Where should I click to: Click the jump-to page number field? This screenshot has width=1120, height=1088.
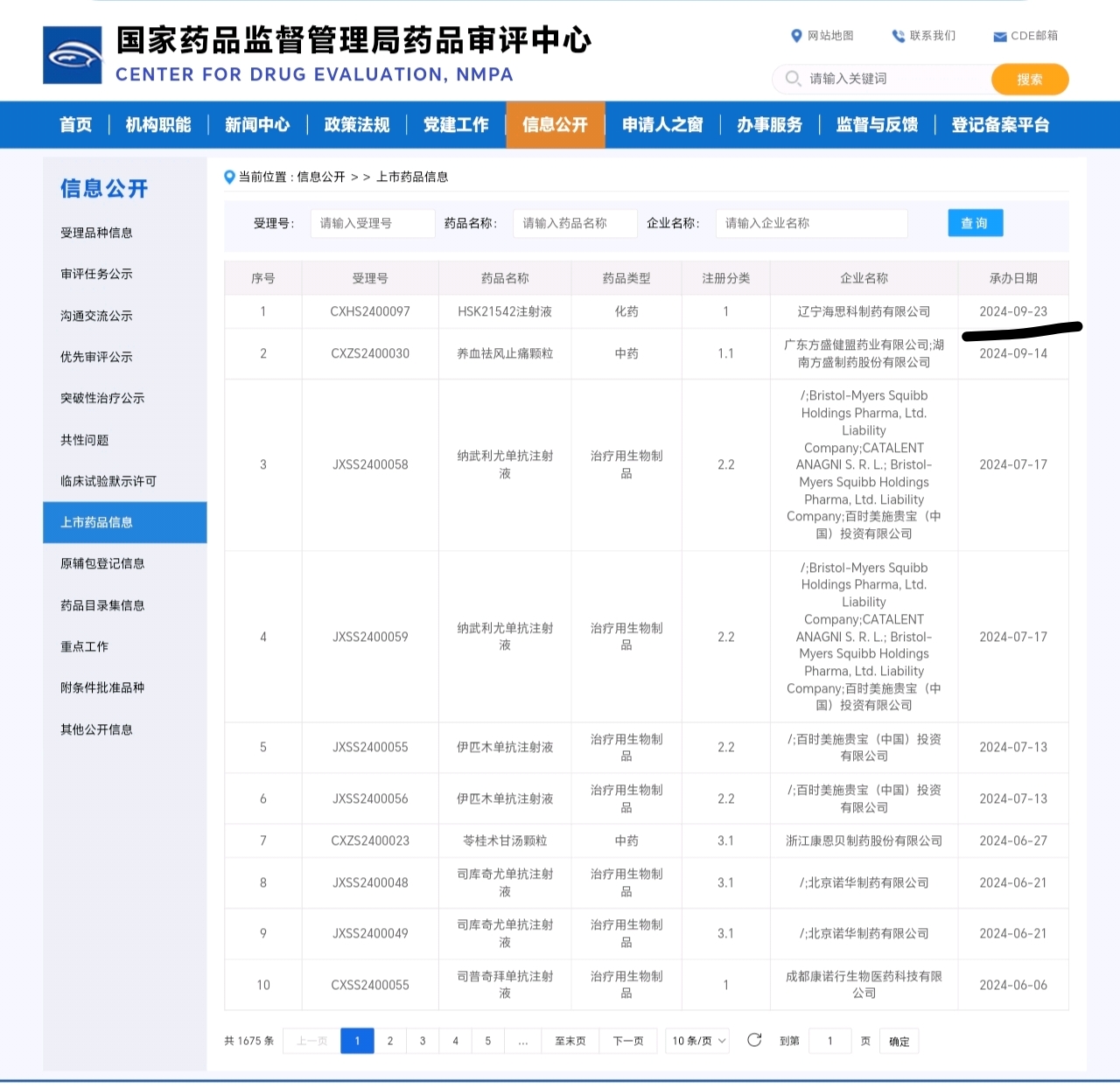pos(829,1041)
